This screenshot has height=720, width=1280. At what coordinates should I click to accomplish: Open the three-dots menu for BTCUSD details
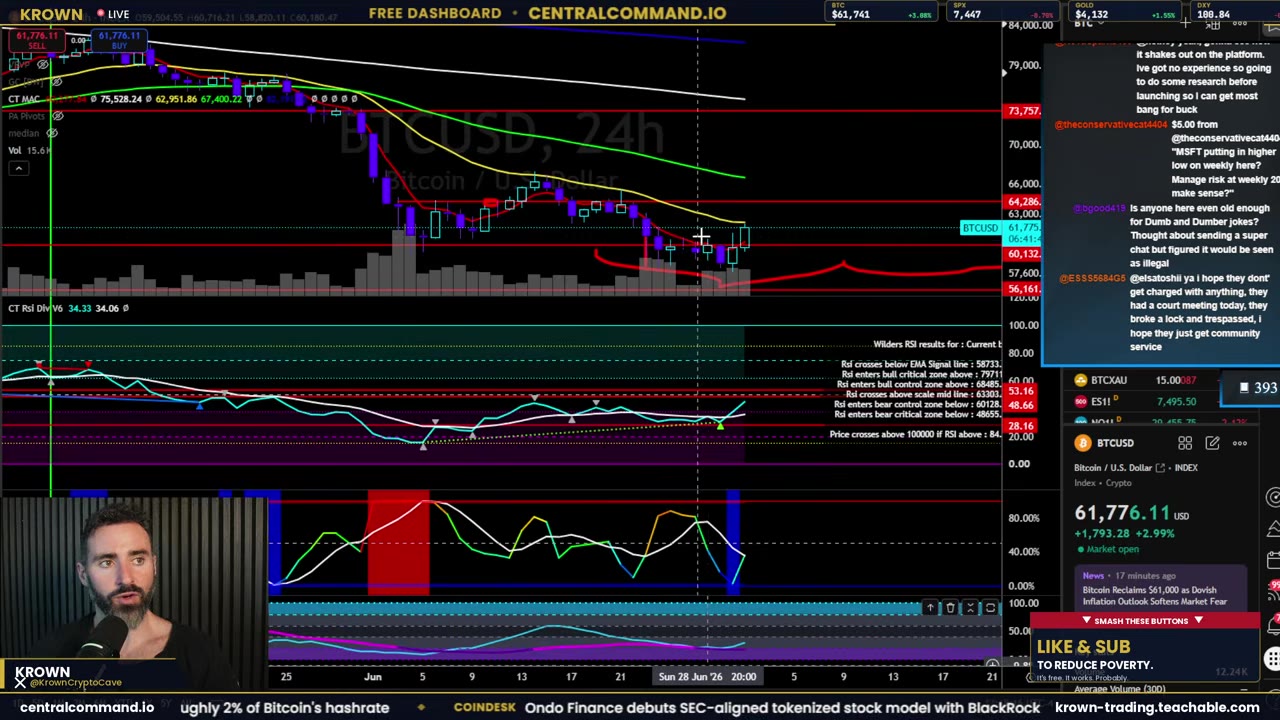coord(1240,443)
